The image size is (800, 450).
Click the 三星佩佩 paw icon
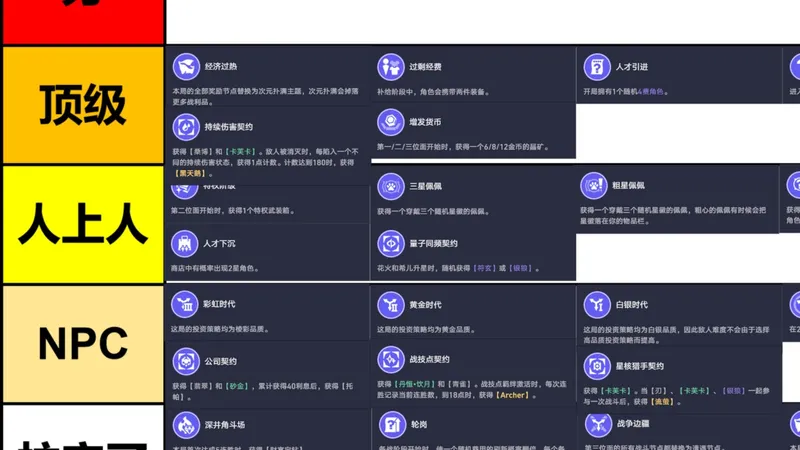[390, 186]
